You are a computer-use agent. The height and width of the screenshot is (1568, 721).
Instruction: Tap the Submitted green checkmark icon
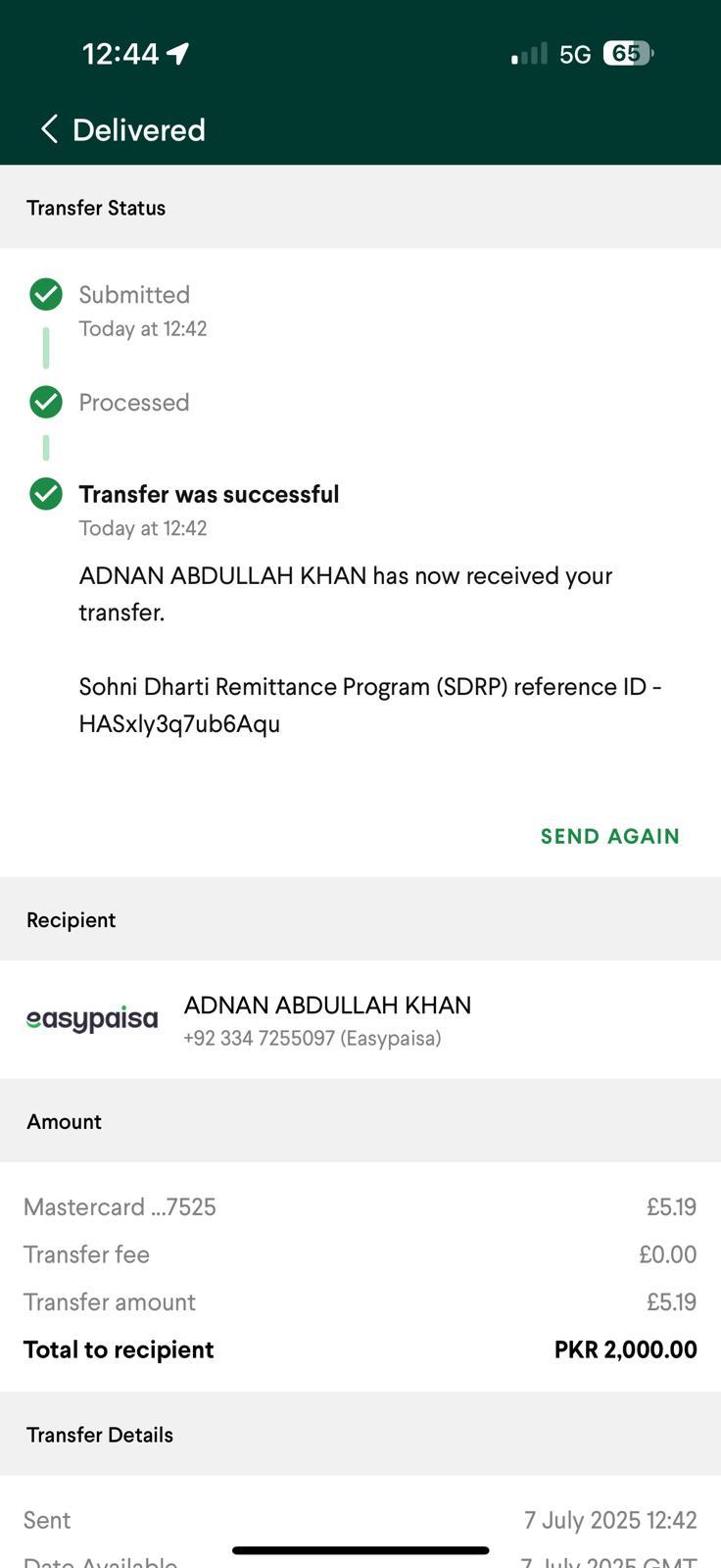point(46,294)
